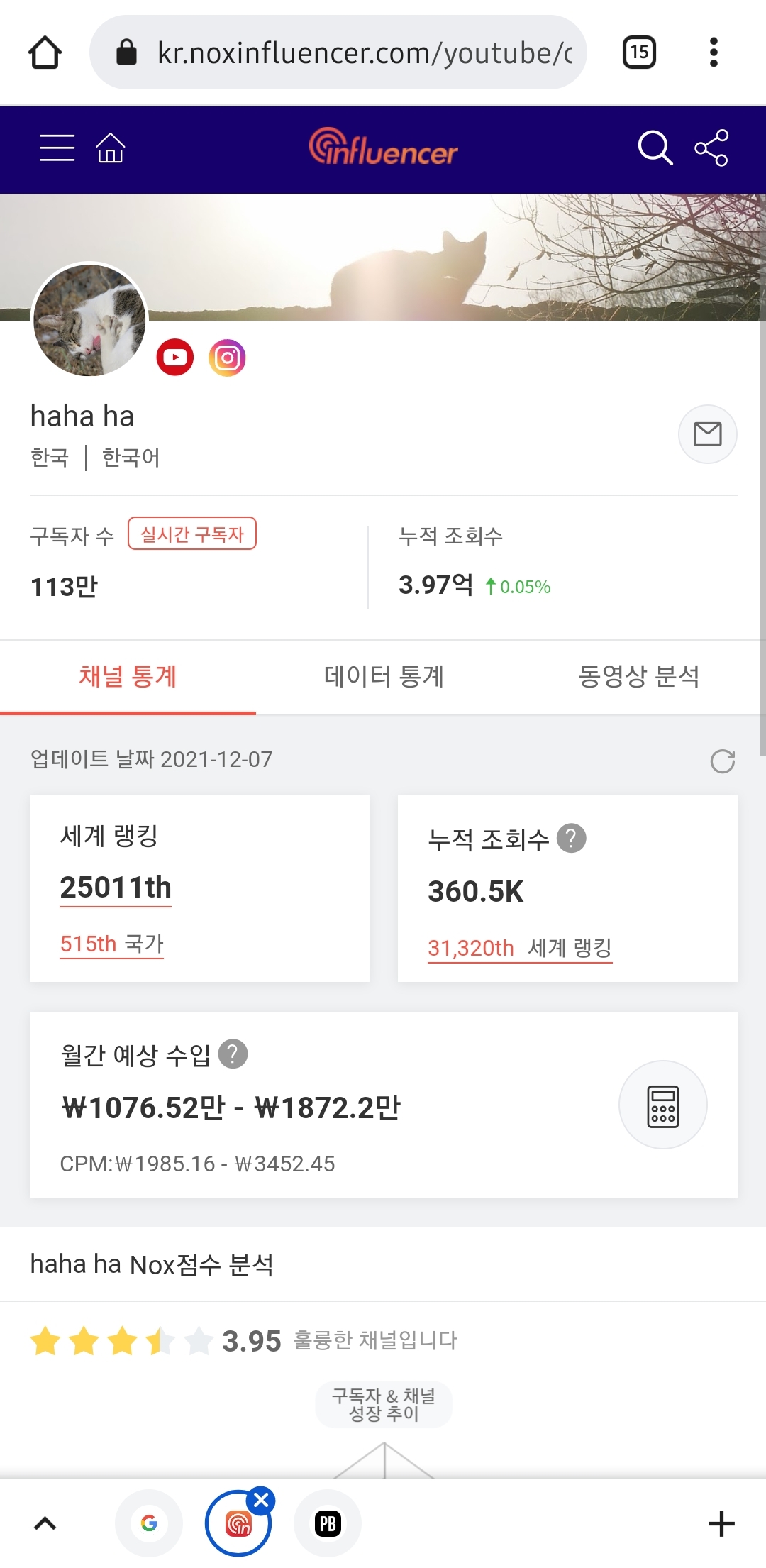Open the hamburger navigation menu
Viewport: 766px width, 1568px height.
pyautogui.click(x=57, y=148)
